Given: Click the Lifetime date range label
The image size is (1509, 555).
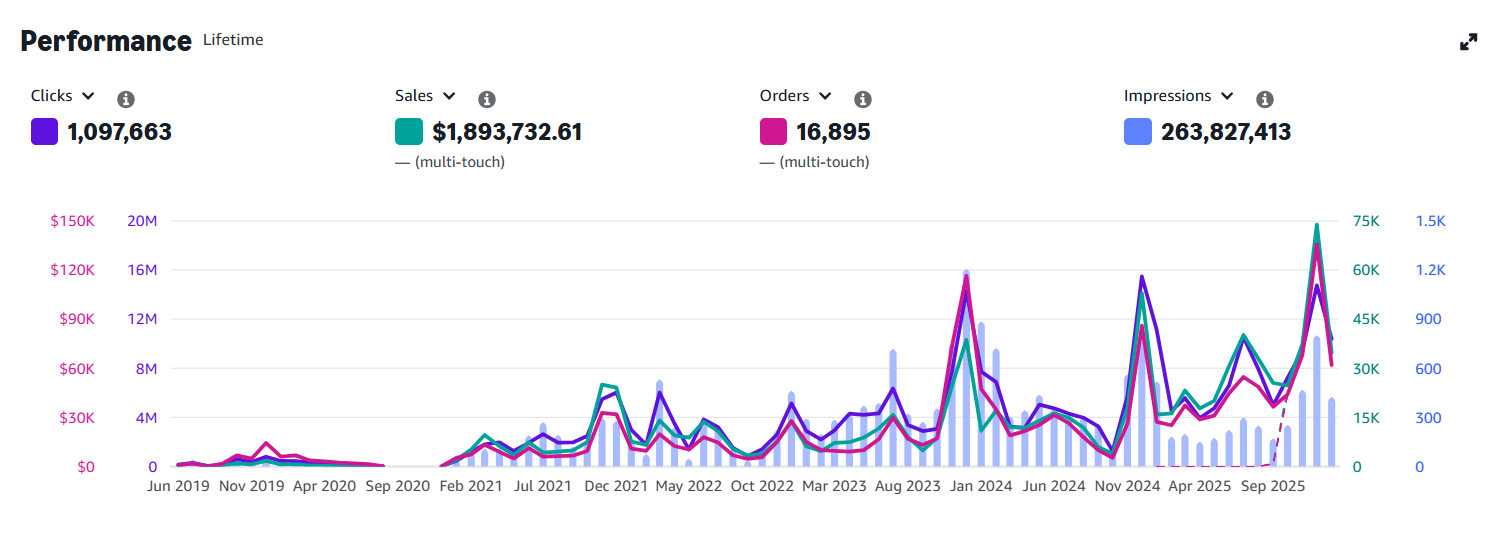Looking at the screenshot, I should [x=233, y=40].
